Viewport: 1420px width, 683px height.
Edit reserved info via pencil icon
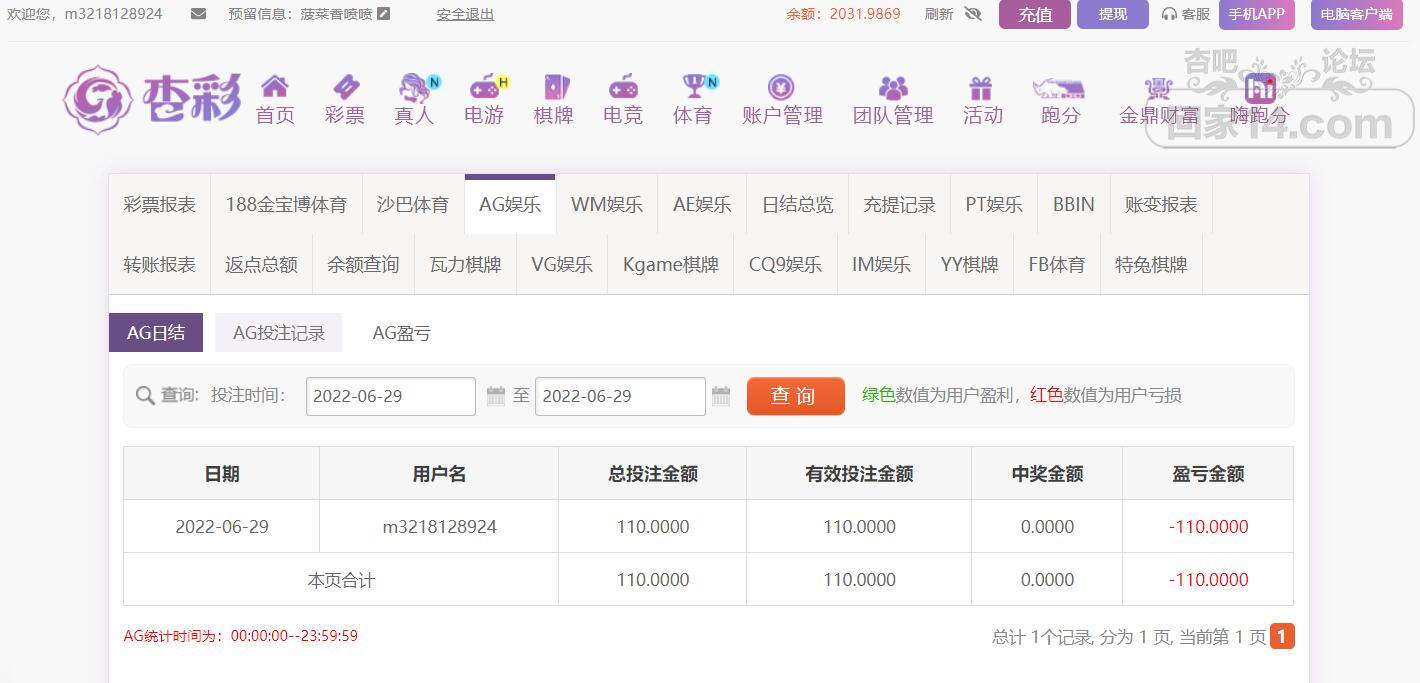[x=384, y=14]
